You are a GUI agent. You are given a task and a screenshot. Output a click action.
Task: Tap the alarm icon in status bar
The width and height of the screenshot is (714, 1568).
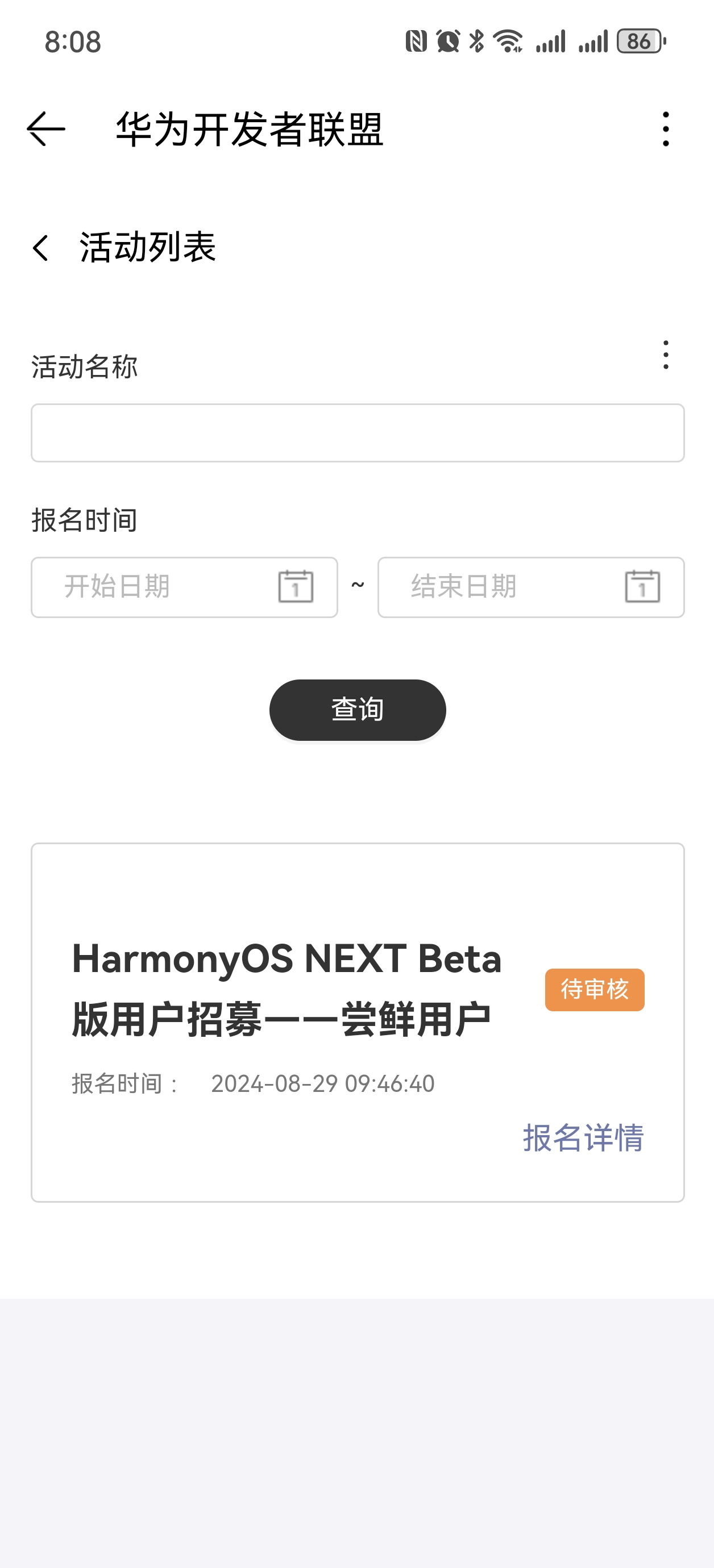click(x=448, y=41)
